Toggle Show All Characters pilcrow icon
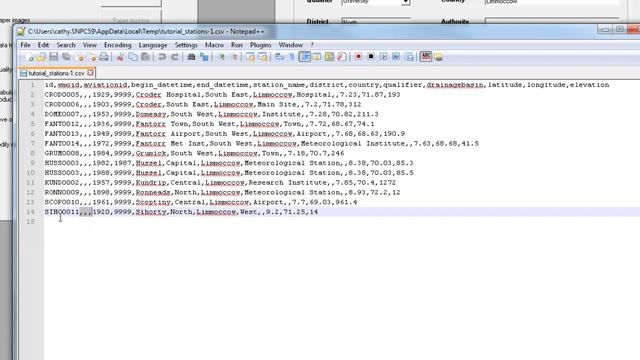Viewport: 640px width, 360px height. (292, 57)
